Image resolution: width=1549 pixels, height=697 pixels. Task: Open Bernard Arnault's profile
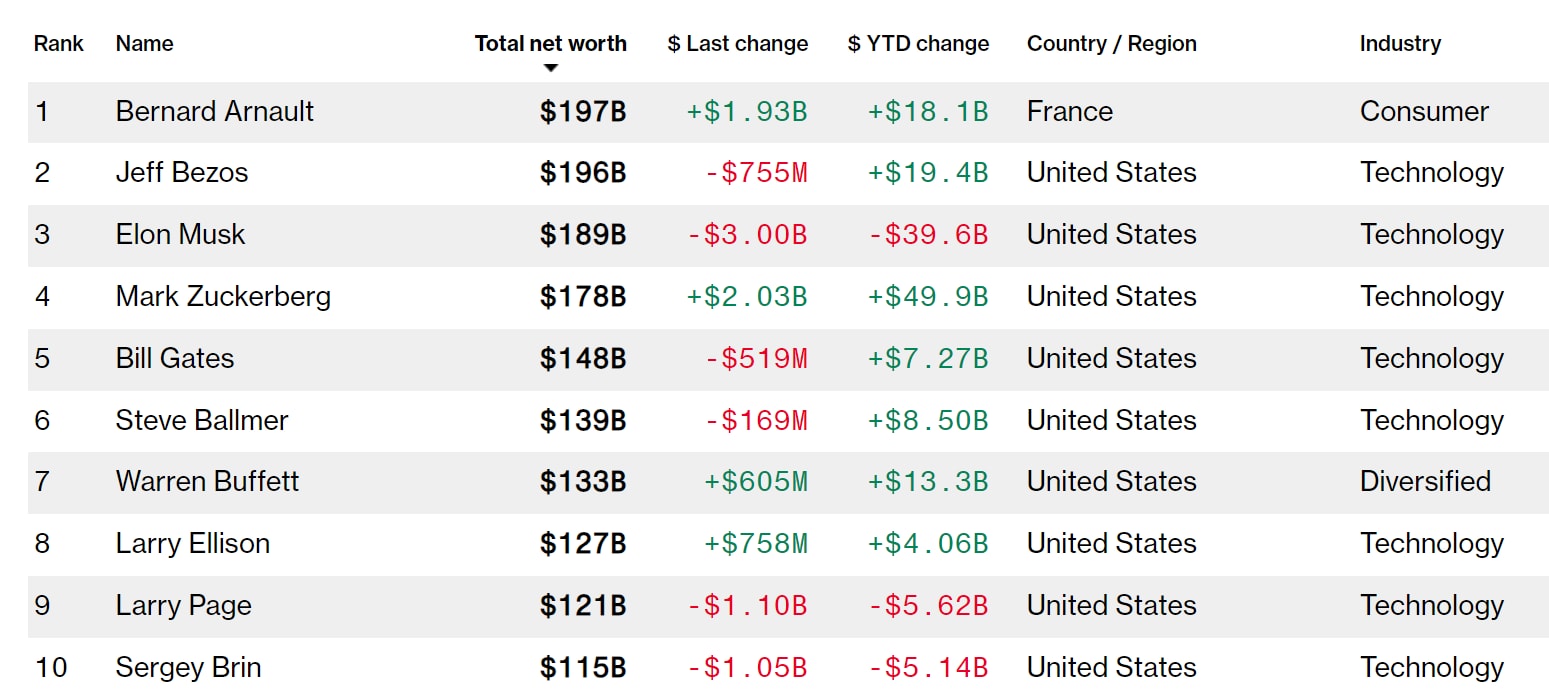pyautogui.click(x=214, y=111)
